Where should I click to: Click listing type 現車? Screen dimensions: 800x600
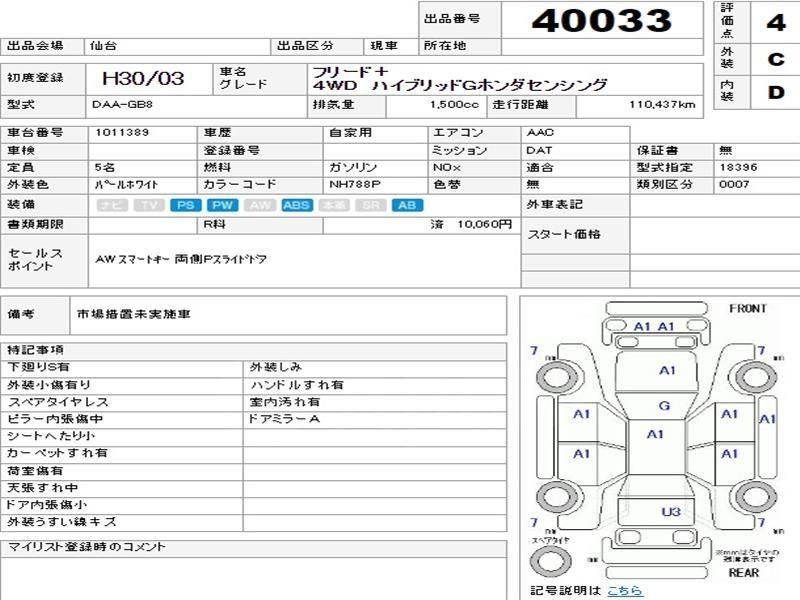click(384, 45)
